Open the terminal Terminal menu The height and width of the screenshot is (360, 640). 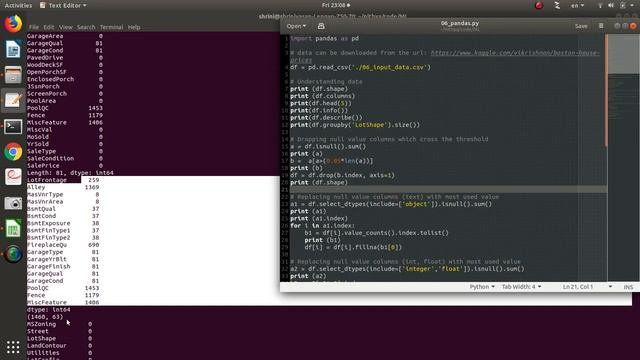(111, 27)
